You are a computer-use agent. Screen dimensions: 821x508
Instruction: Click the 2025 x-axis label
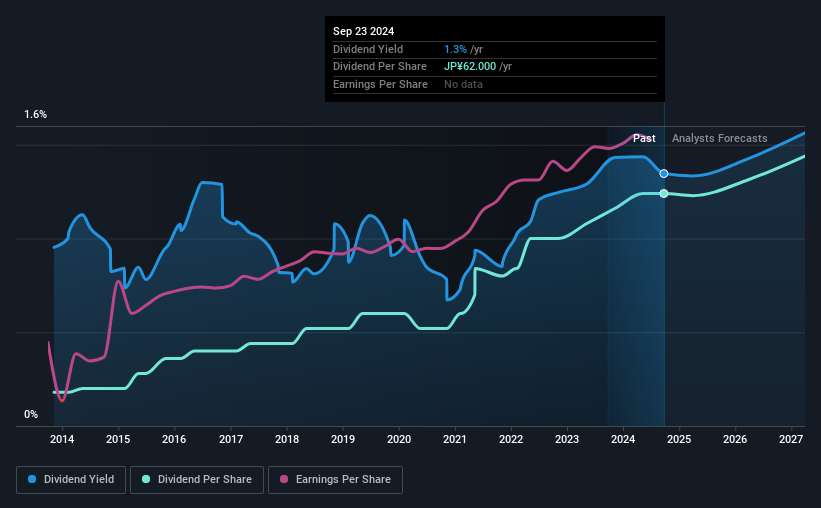pyautogui.click(x=679, y=439)
